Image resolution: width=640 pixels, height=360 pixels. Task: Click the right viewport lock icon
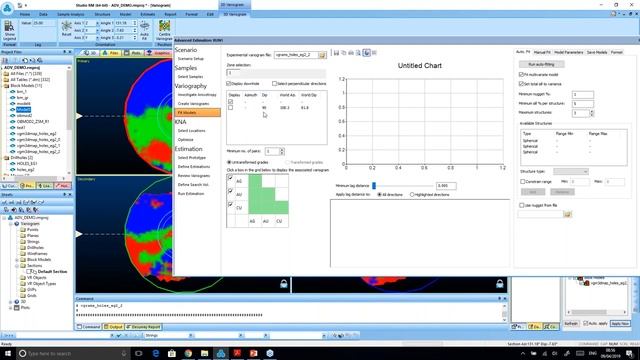click(500, 284)
